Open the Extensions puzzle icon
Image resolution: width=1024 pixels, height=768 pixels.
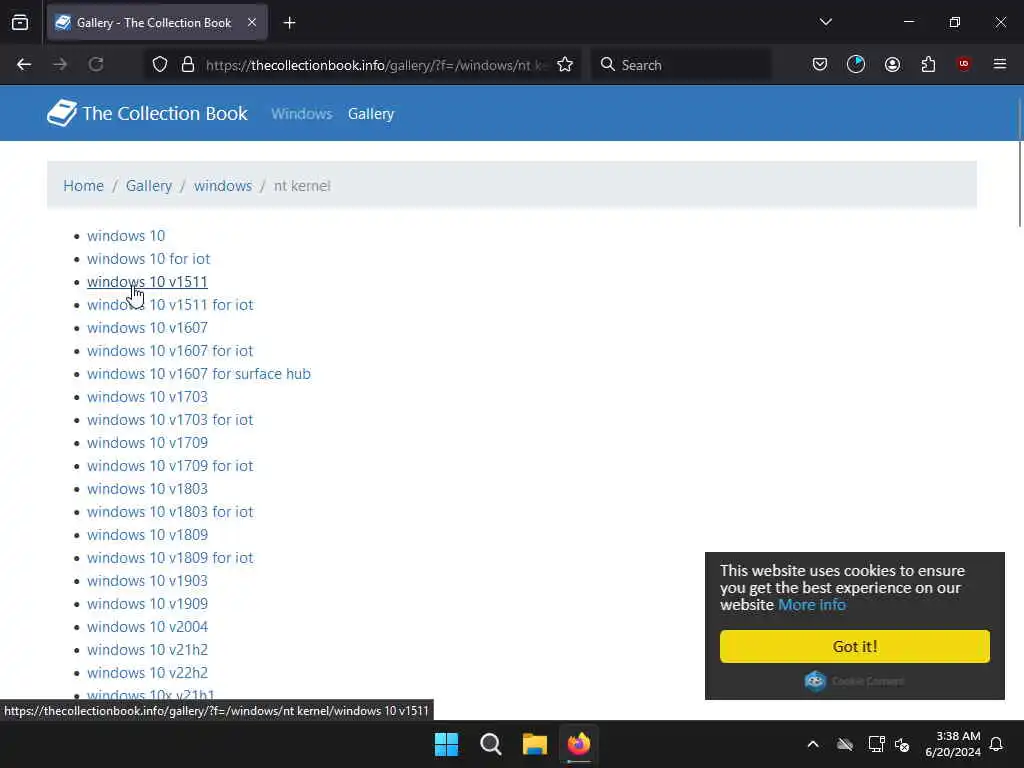[x=928, y=65]
